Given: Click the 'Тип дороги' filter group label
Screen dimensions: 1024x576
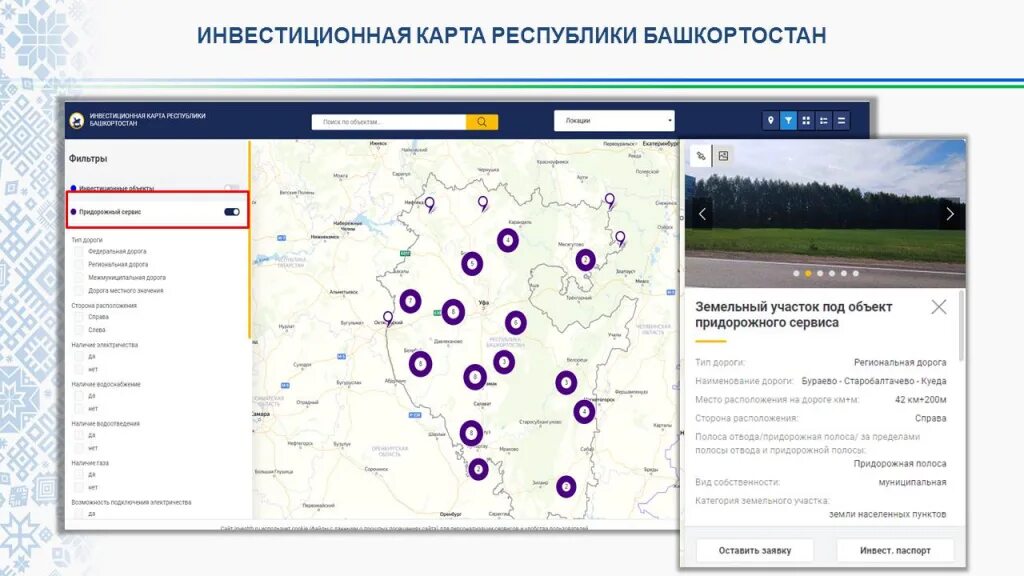Looking at the screenshot, I should 87,240.
